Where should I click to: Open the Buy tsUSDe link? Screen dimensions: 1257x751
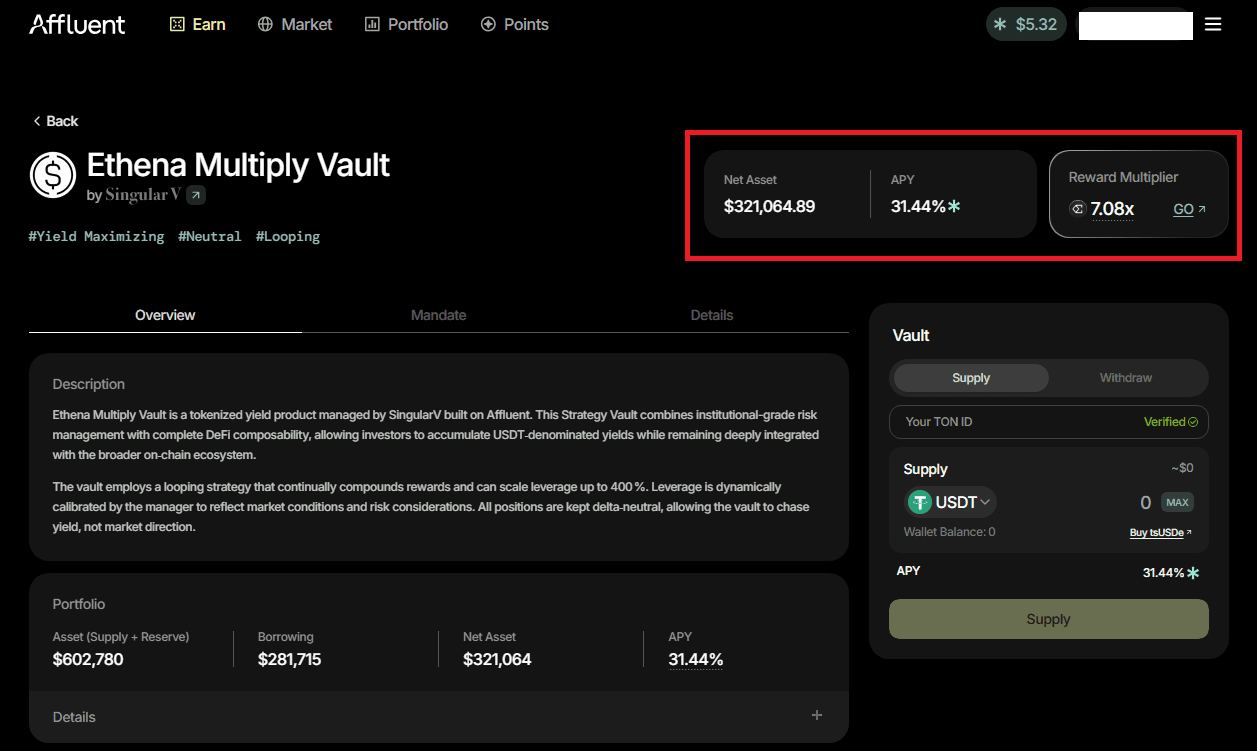click(1161, 533)
